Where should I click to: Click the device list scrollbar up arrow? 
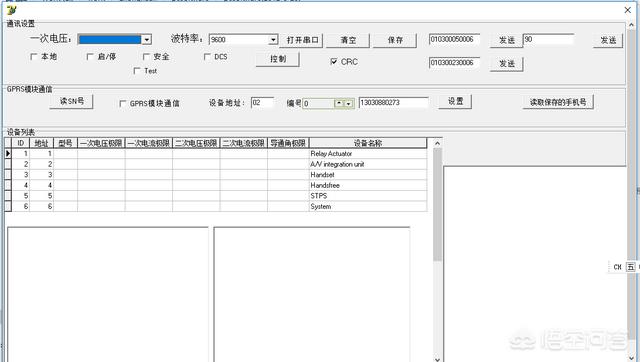(437, 143)
